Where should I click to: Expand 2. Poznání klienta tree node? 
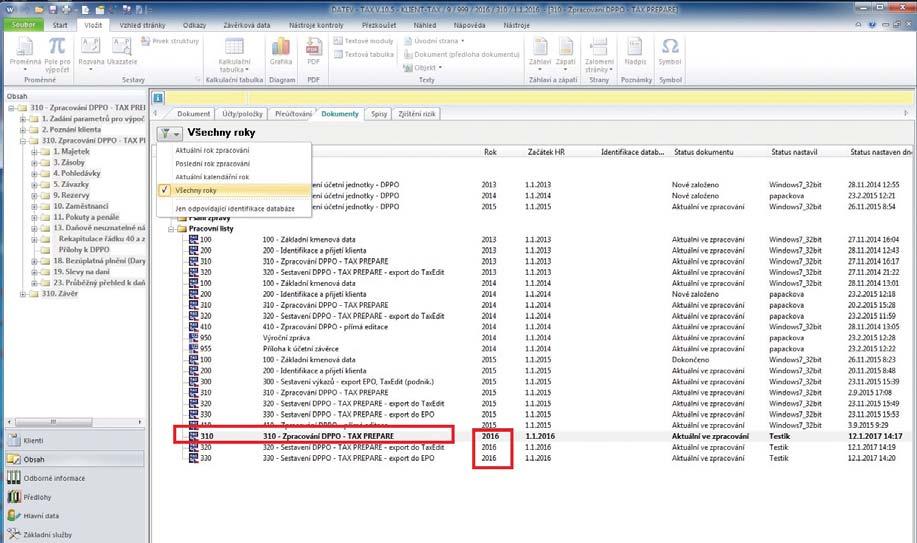pos(23,130)
